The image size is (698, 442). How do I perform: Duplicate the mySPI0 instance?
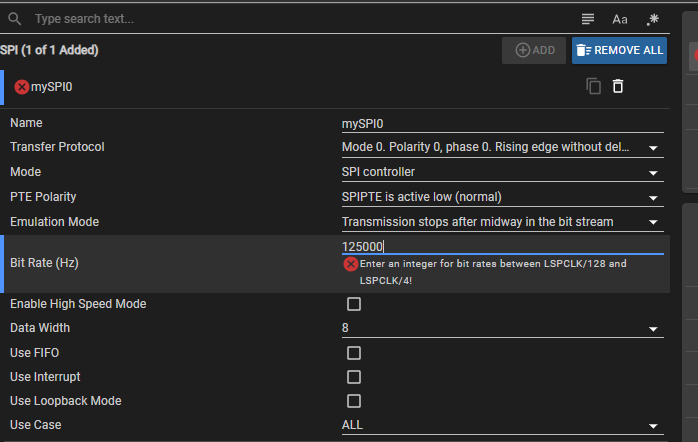click(x=594, y=86)
